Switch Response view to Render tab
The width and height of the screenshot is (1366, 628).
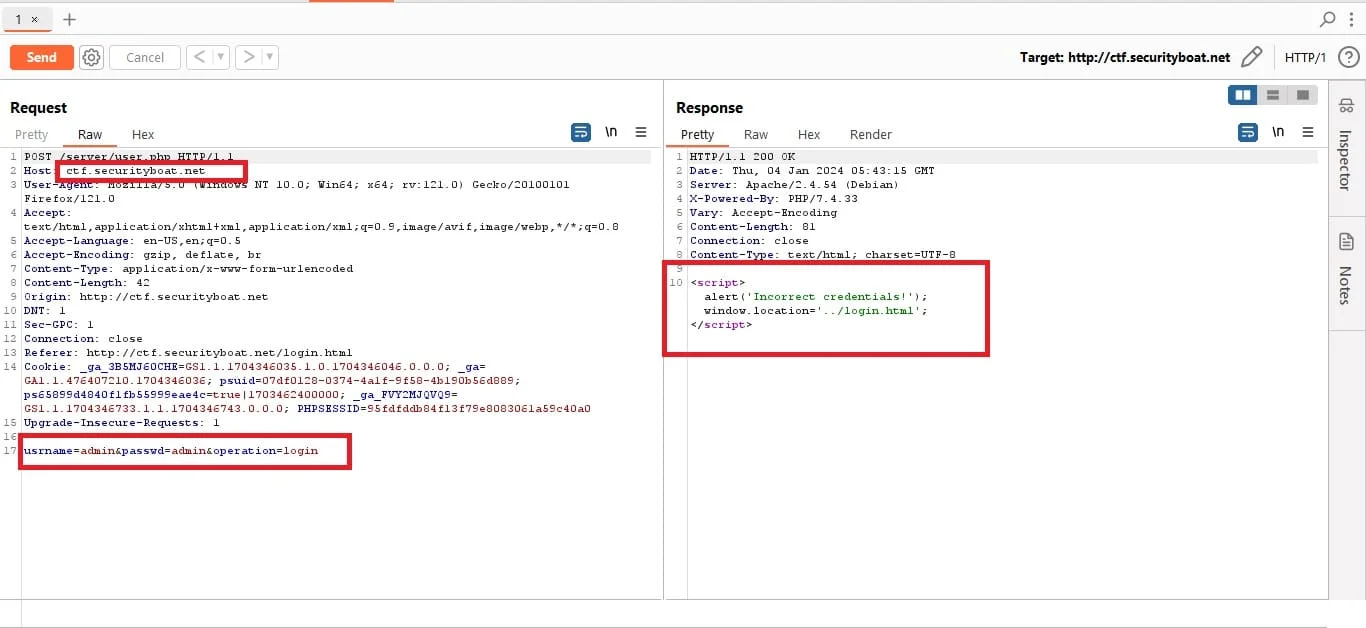[x=870, y=134]
